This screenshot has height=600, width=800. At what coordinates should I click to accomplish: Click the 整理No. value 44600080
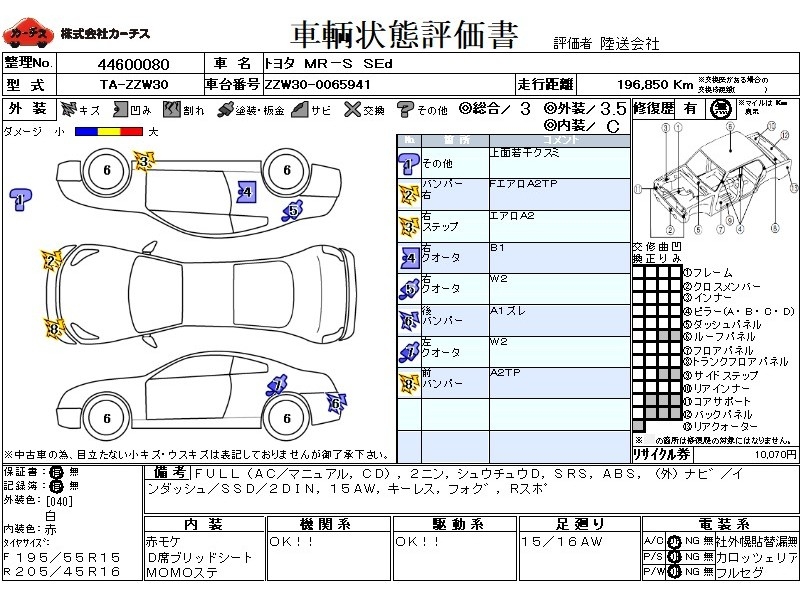tap(134, 64)
